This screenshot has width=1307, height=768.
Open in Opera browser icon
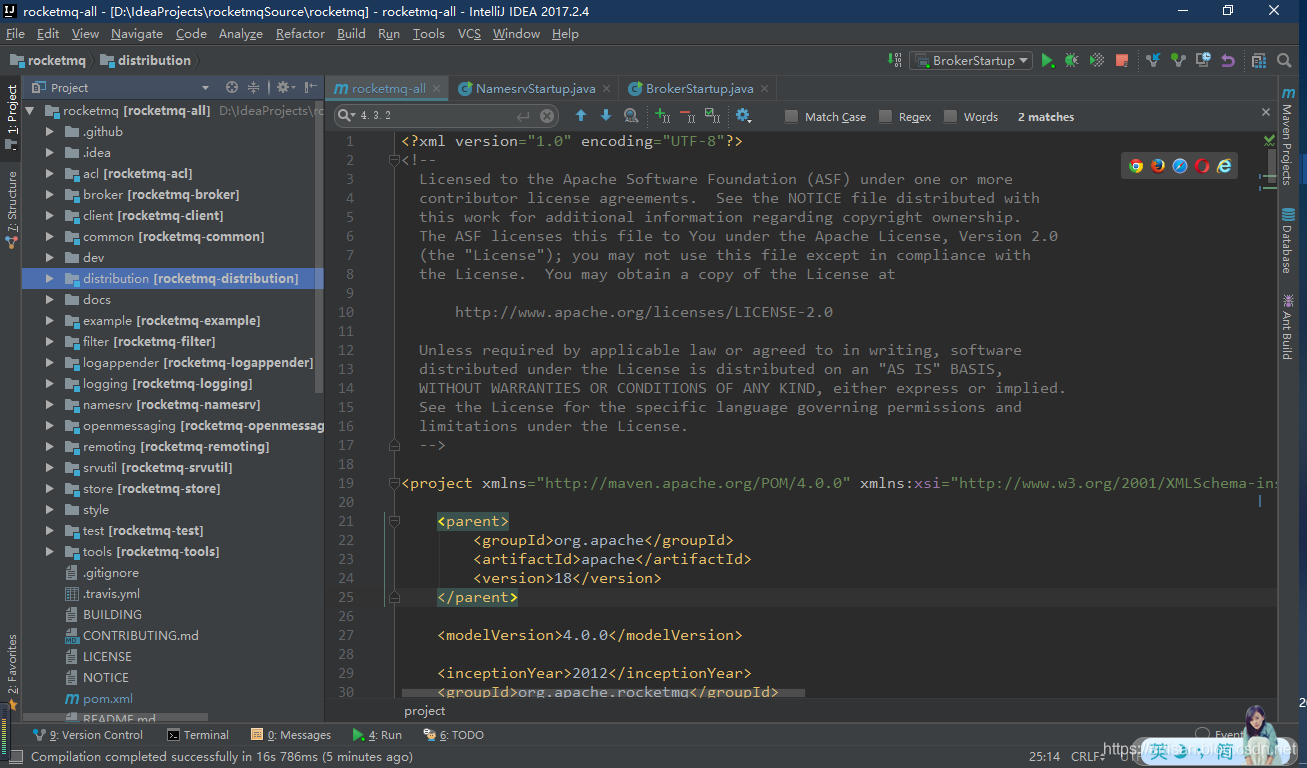1202,166
